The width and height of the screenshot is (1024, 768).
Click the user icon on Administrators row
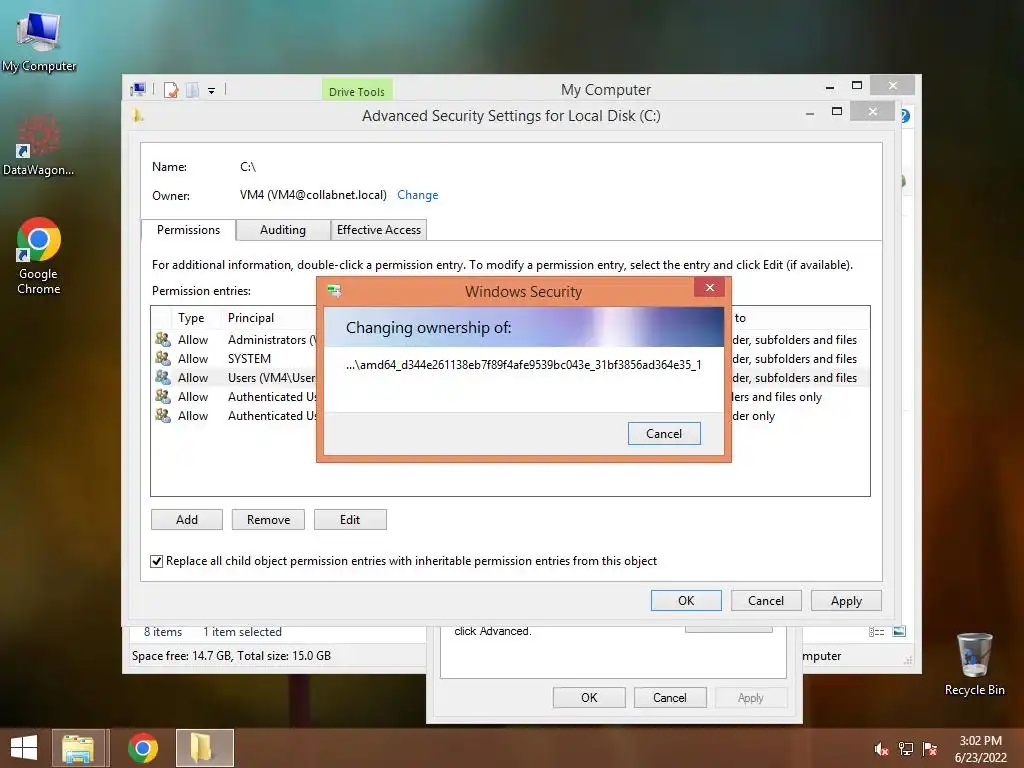point(163,340)
